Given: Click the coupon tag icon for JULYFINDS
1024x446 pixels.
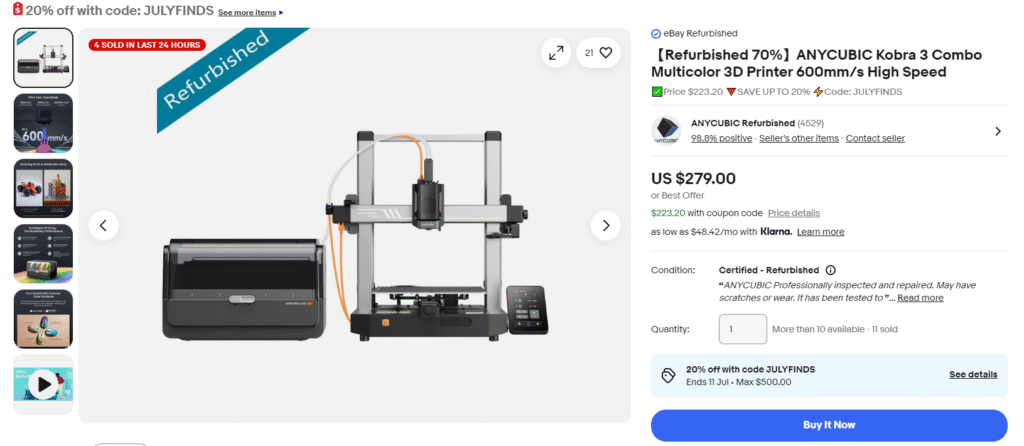Looking at the screenshot, I should 667,375.
